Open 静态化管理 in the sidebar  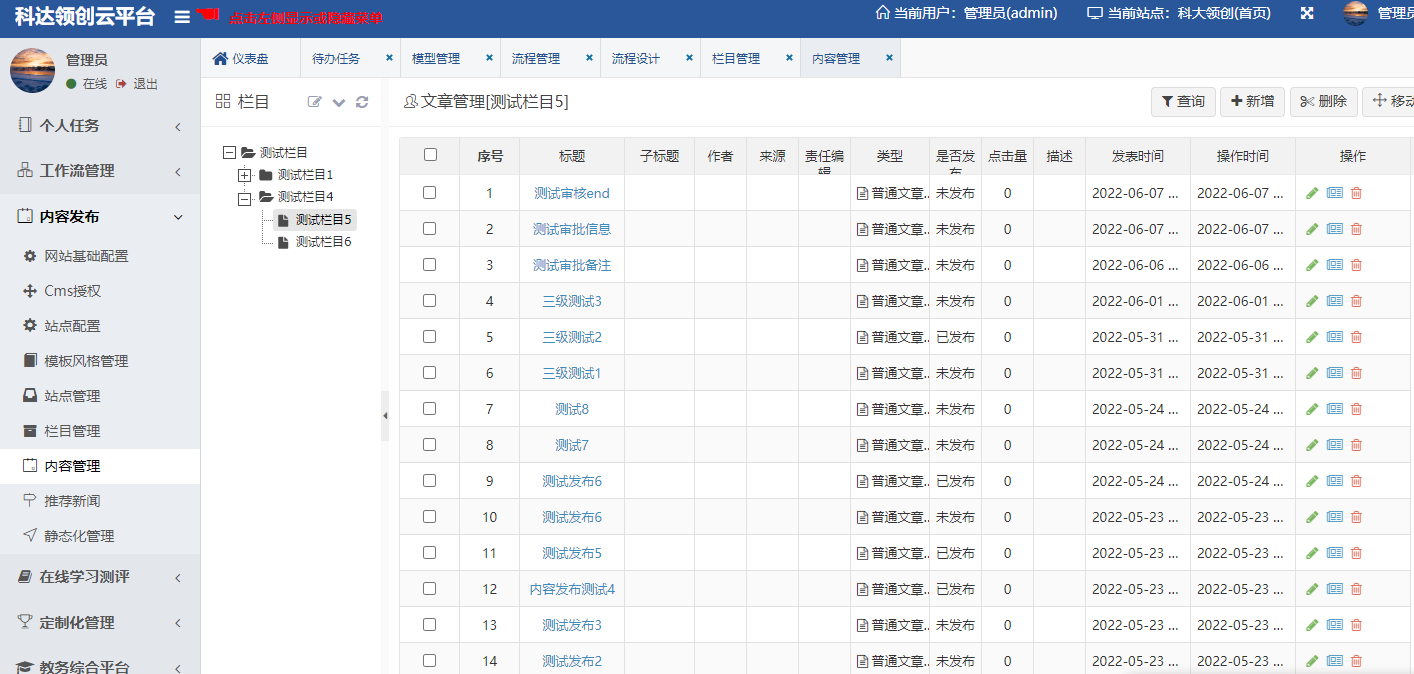click(79, 536)
